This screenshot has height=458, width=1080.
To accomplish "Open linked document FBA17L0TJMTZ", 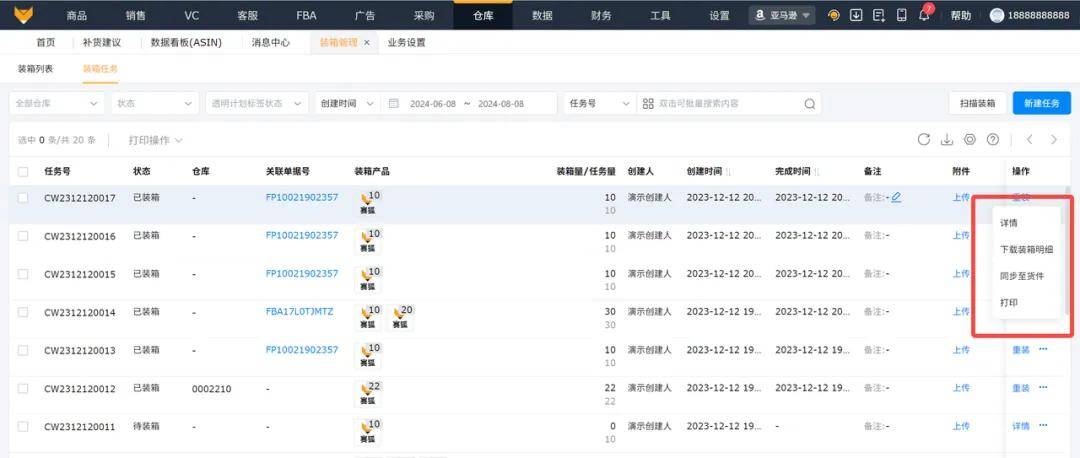I will [x=299, y=311].
